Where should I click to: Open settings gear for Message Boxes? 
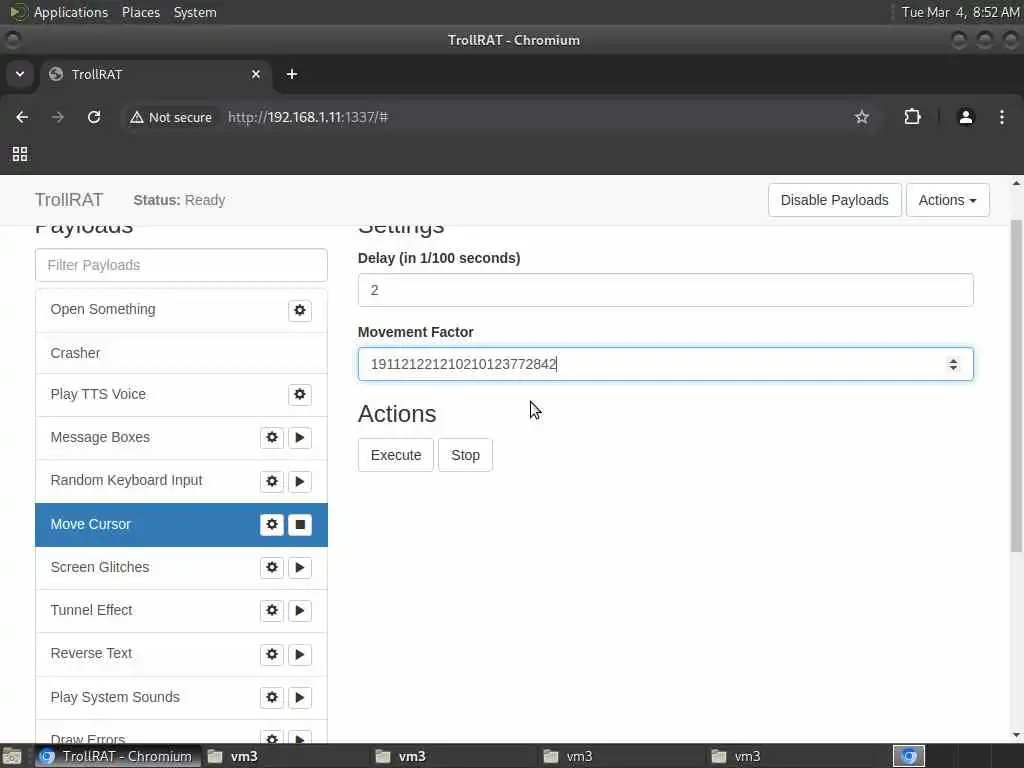coord(272,438)
